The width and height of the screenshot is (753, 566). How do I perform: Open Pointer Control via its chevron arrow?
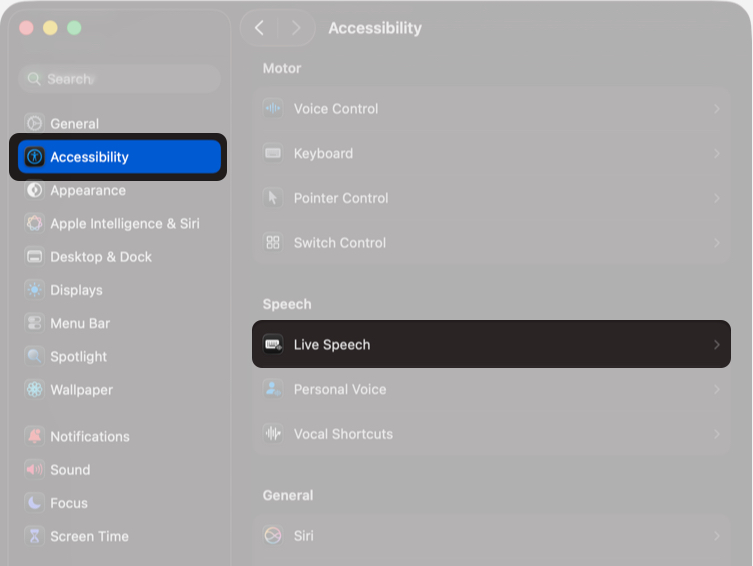click(x=716, y=198)
